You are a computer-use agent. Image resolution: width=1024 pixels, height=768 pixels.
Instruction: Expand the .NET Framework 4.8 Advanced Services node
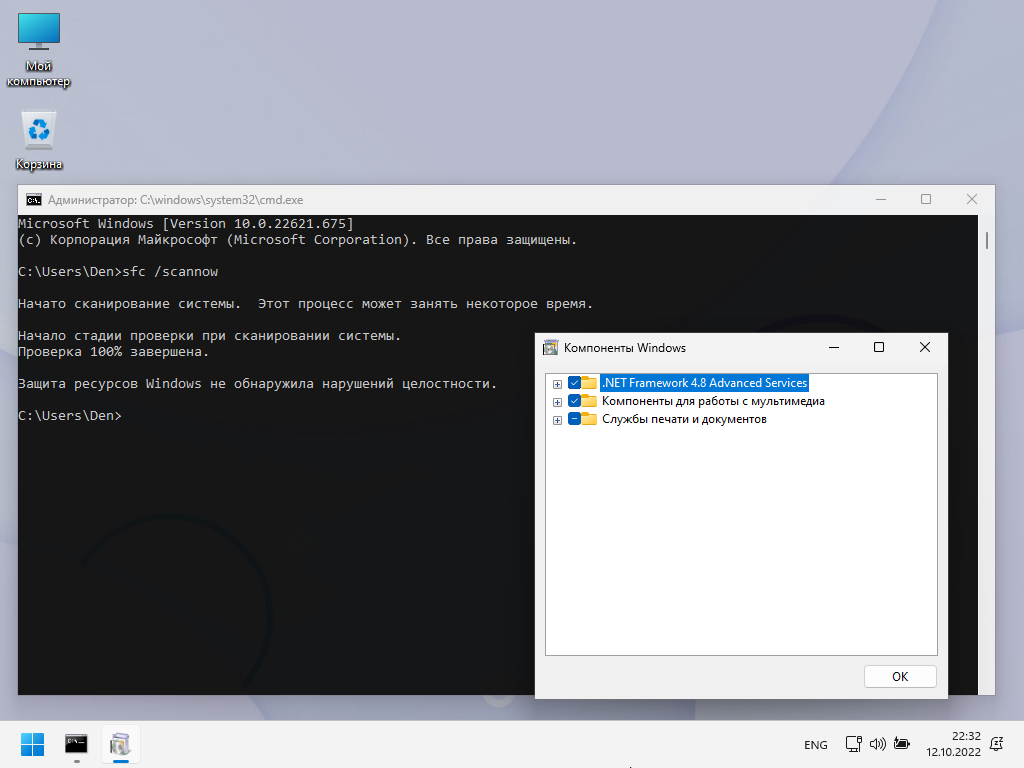click(x=557, y=384)
